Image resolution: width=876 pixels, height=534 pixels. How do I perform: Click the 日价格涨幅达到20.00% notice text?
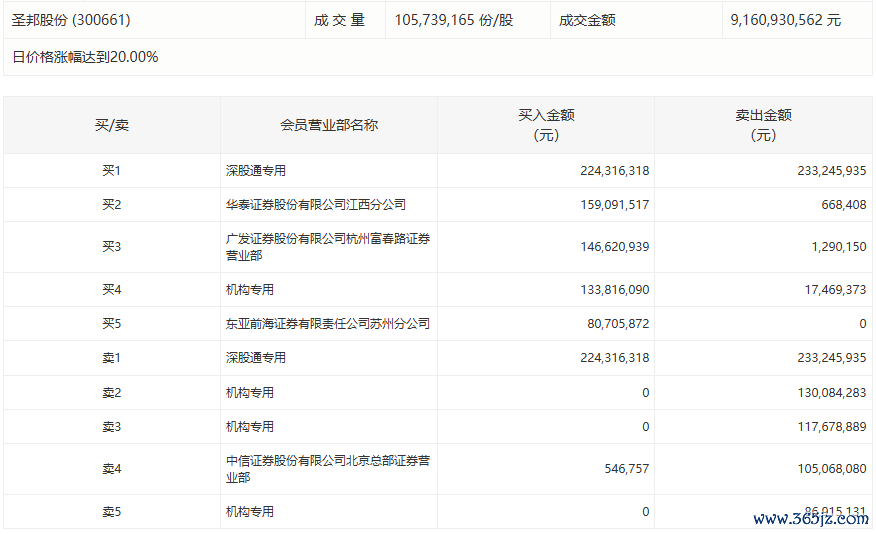coord(85,57)
